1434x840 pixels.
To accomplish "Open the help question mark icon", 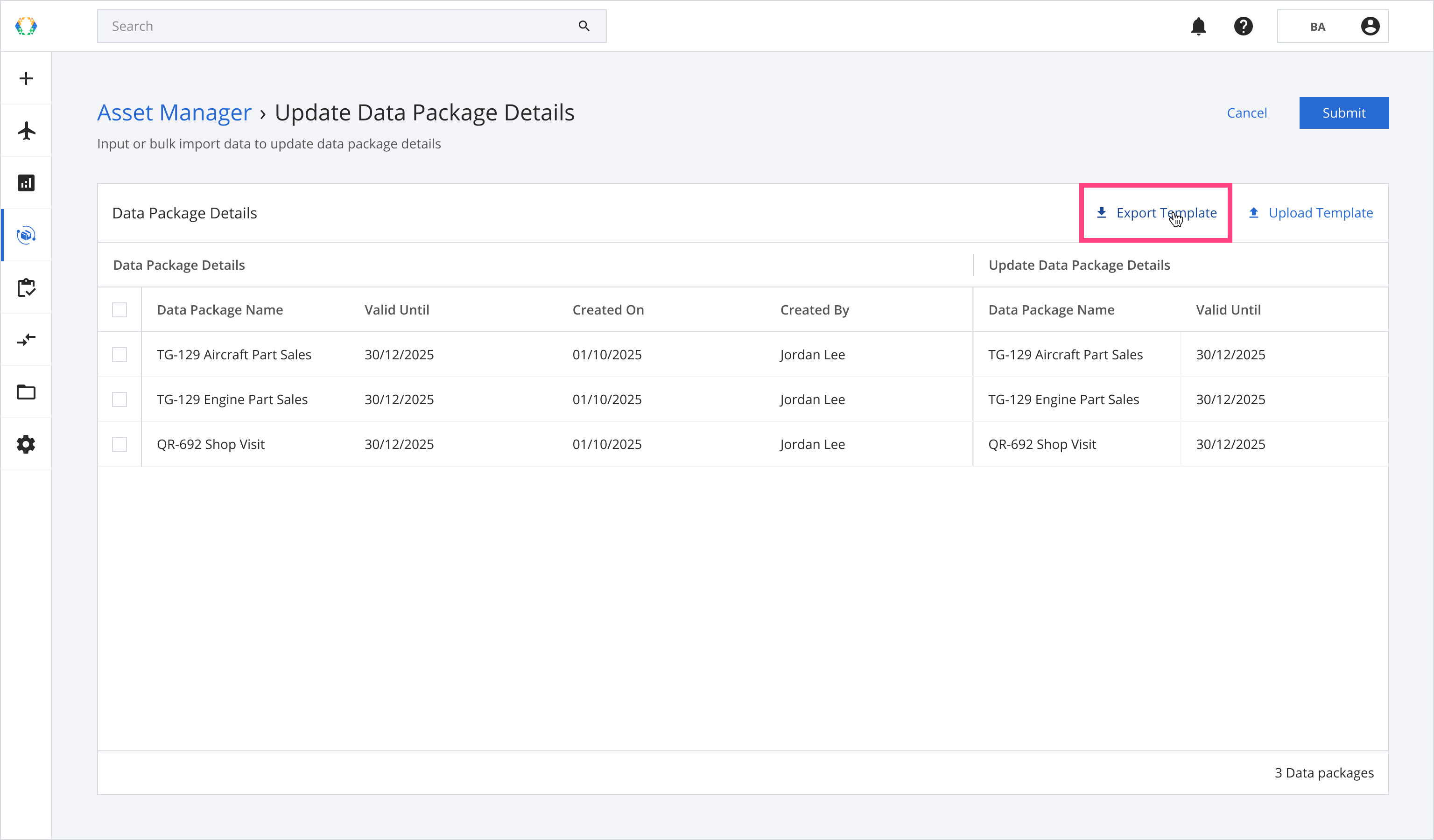I will coord(1244,26).
